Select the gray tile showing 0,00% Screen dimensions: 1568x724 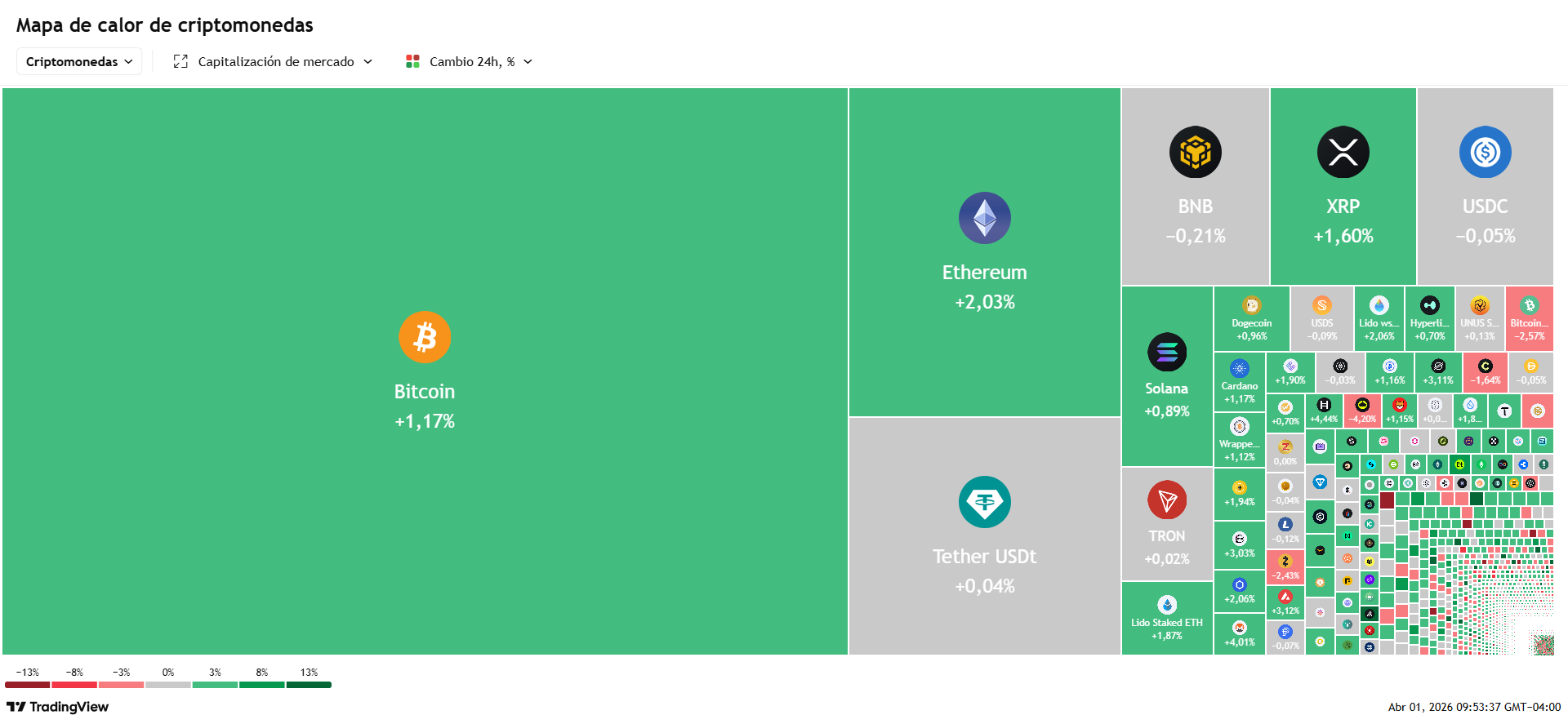tap(1285, 451)
